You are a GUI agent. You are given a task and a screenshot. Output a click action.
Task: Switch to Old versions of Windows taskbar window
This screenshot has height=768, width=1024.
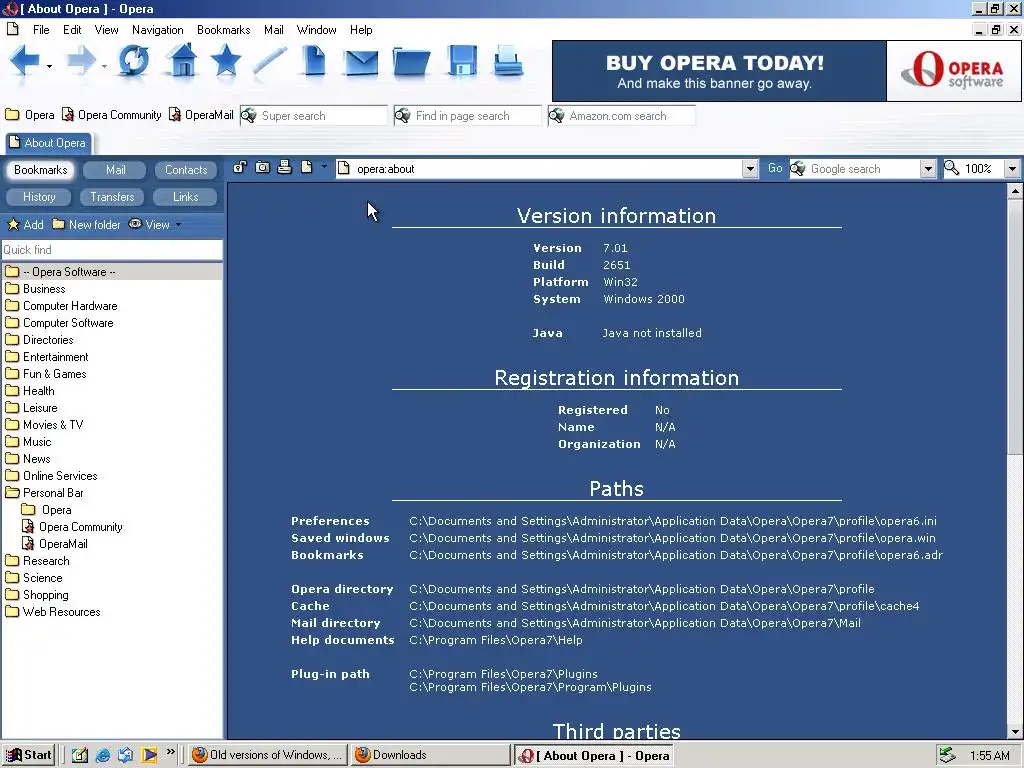pos(268,755)
